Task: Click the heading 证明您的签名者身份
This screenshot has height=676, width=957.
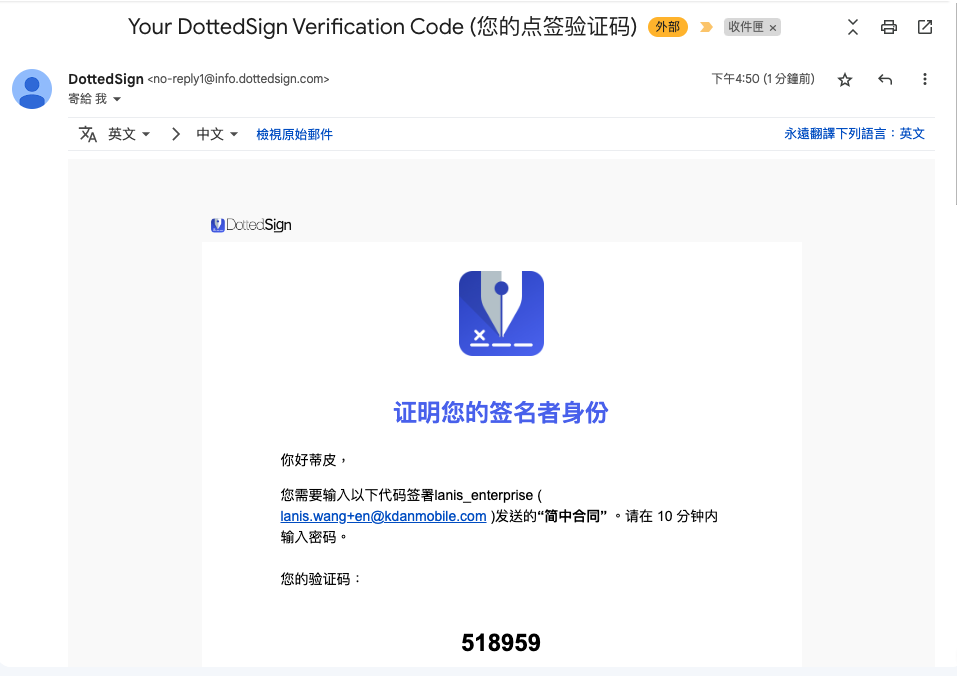Action: coord(501,412)
